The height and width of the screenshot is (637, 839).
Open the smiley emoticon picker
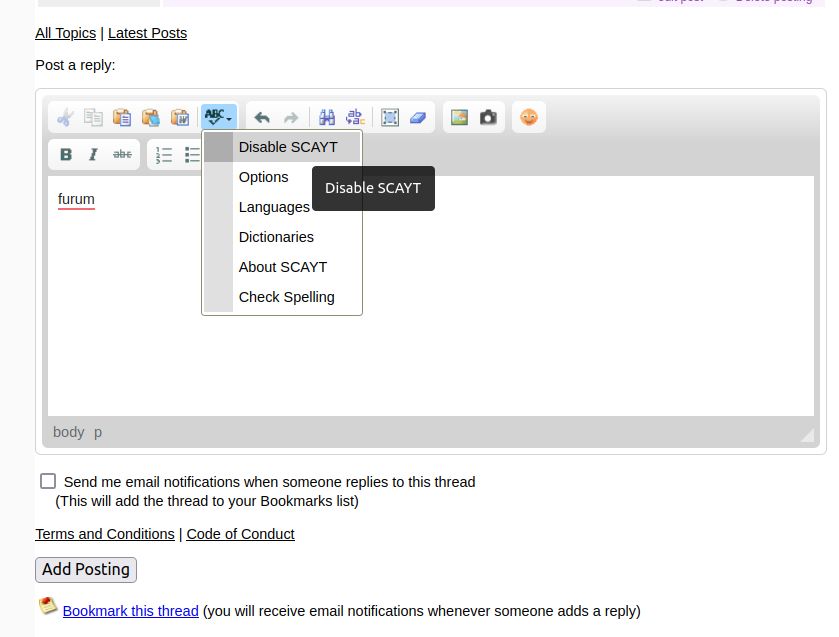tap(529, 117)
